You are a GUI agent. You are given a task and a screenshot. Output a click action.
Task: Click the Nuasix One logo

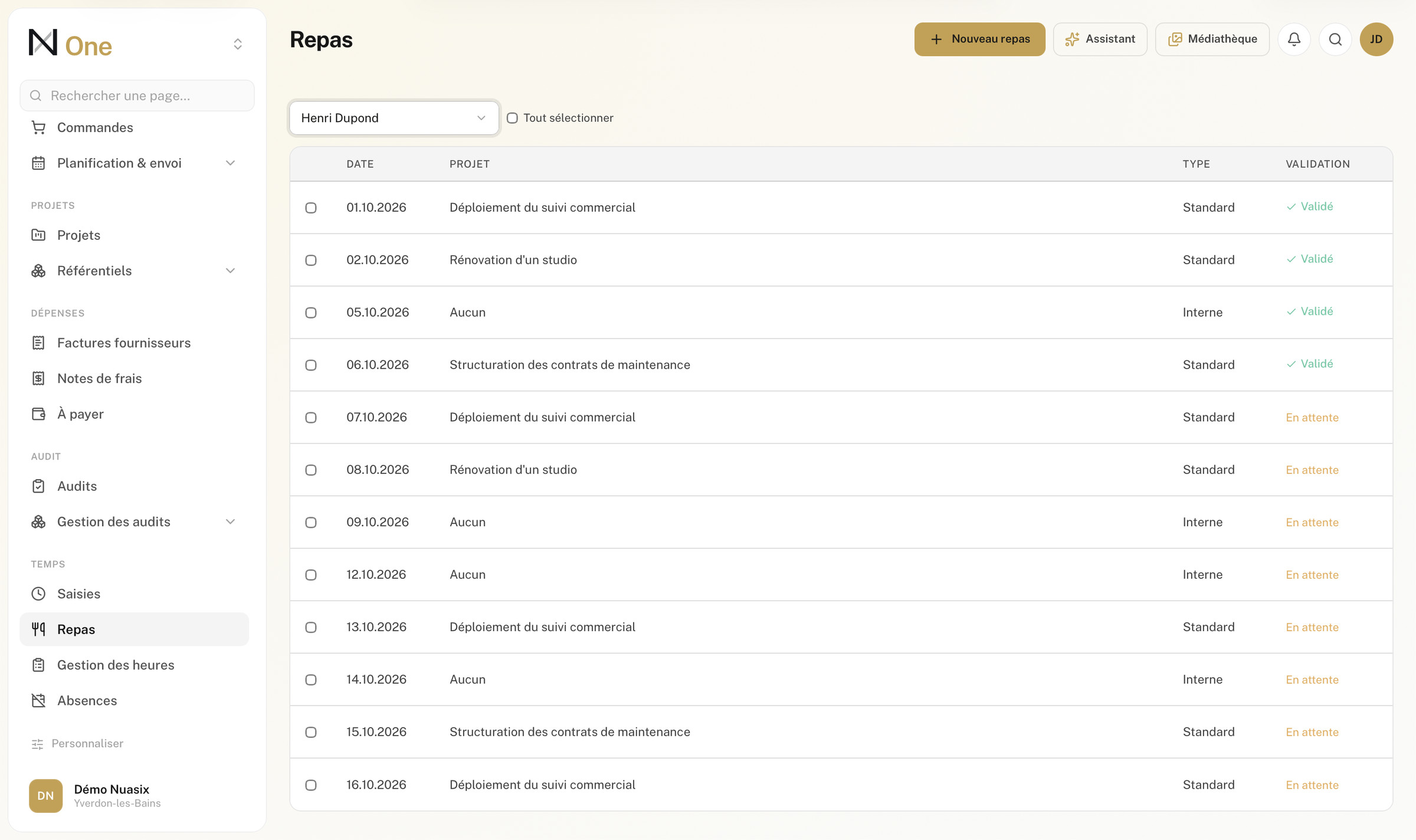70,44
